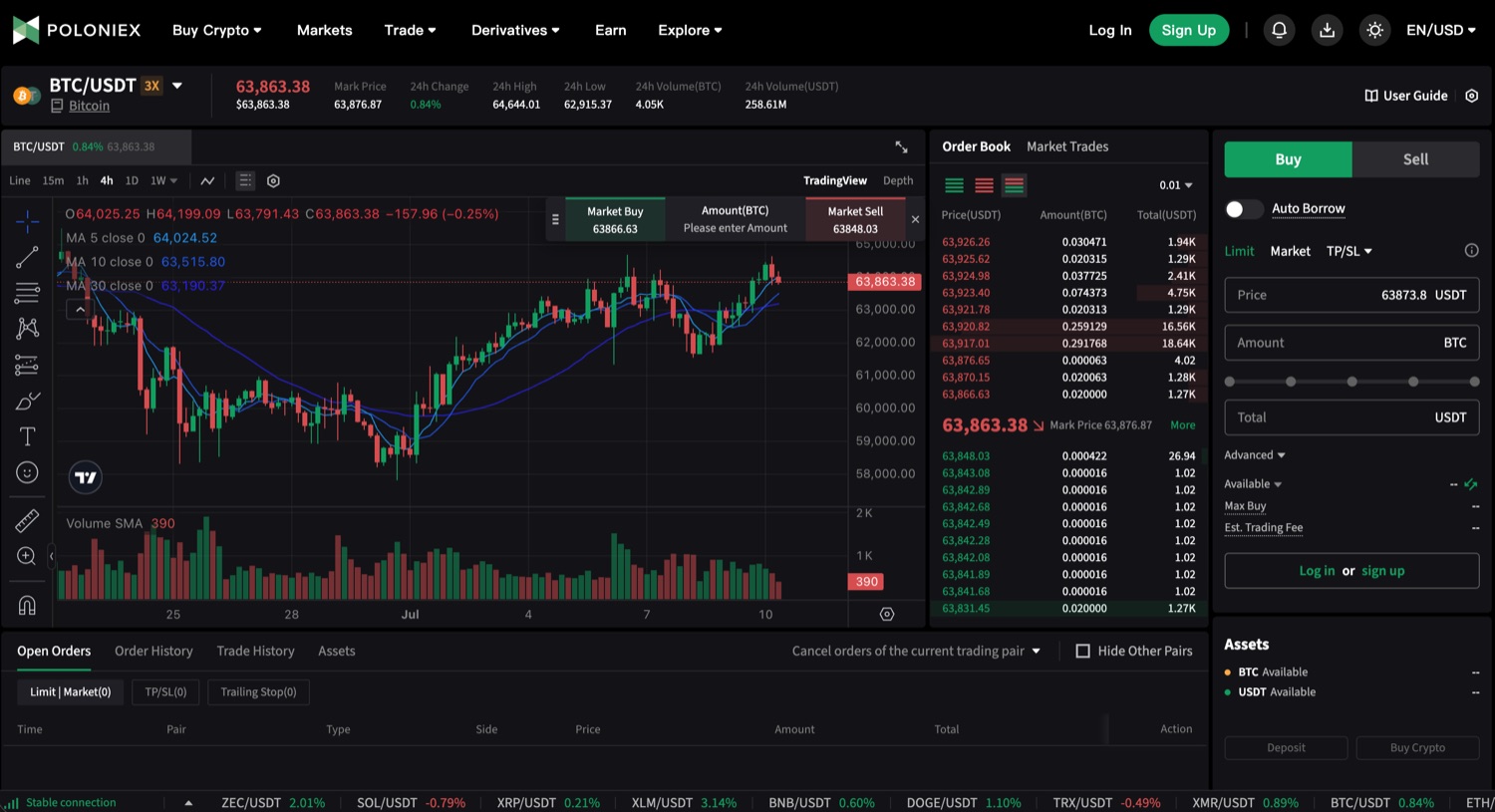Viewport: 1495px width, 812px height.
Task: Click the download app icon
Action: [x=1327, y=30]
